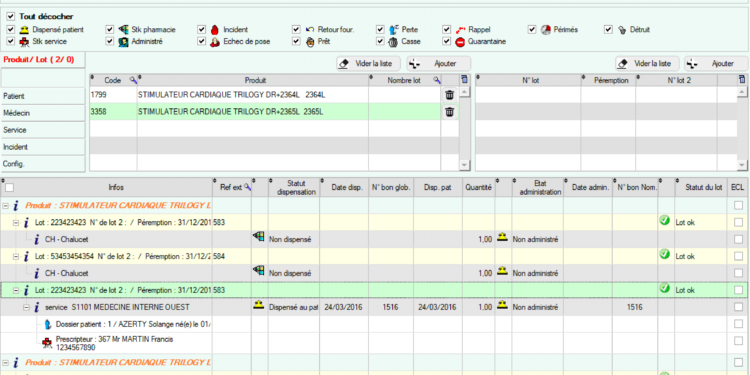This screenshot has width=750, height=375.
Task: Click the info icon on the S1101 MEDECINE INTERNE row
Action: coord(36,307)
